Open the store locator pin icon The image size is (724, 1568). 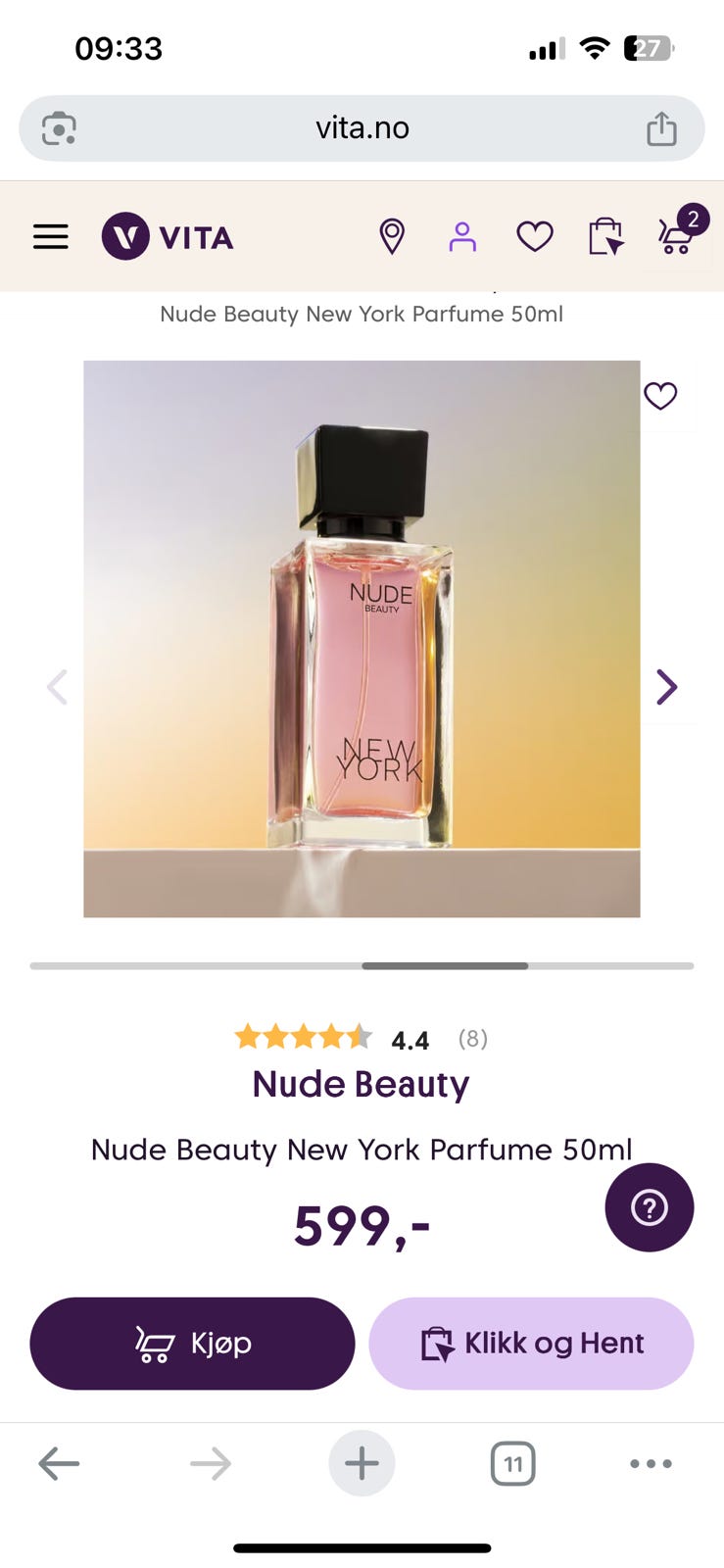pyautogui.click(x=392, y=236)
